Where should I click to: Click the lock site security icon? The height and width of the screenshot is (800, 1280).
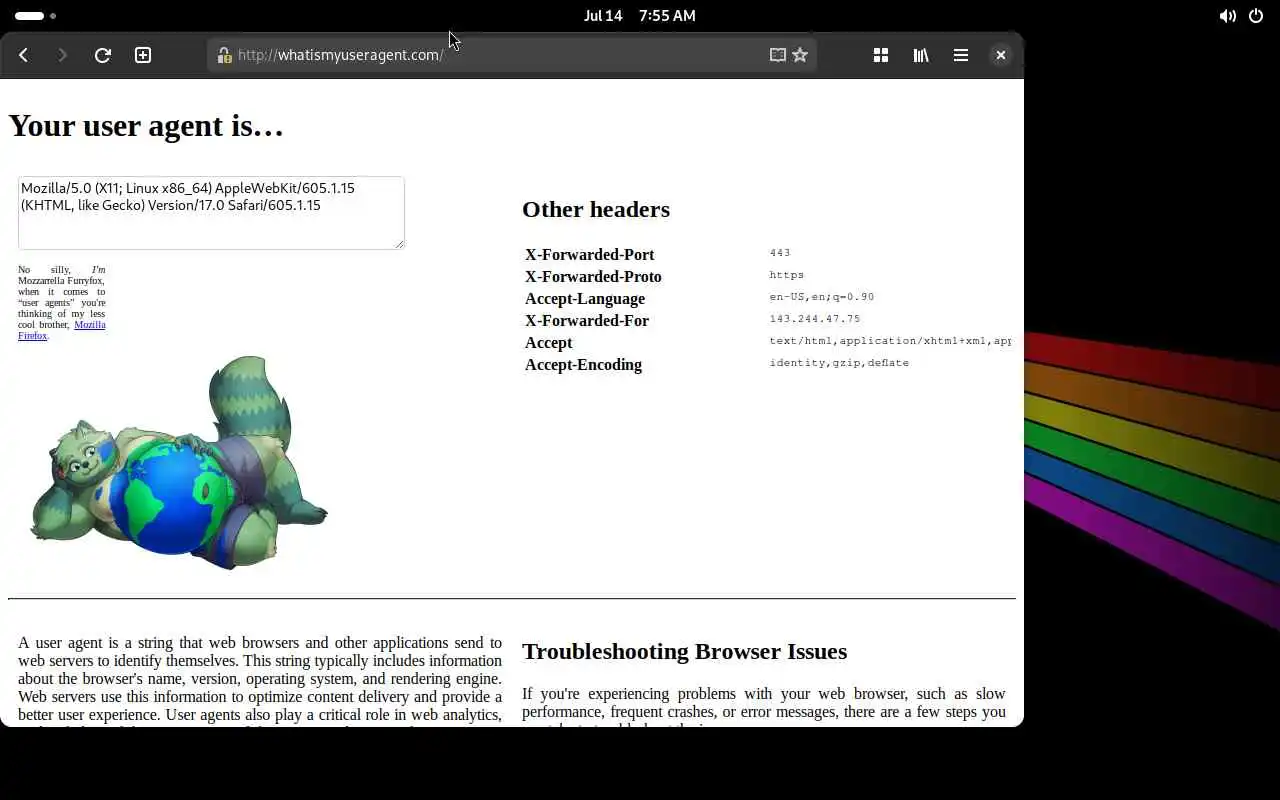coord(224,55)
